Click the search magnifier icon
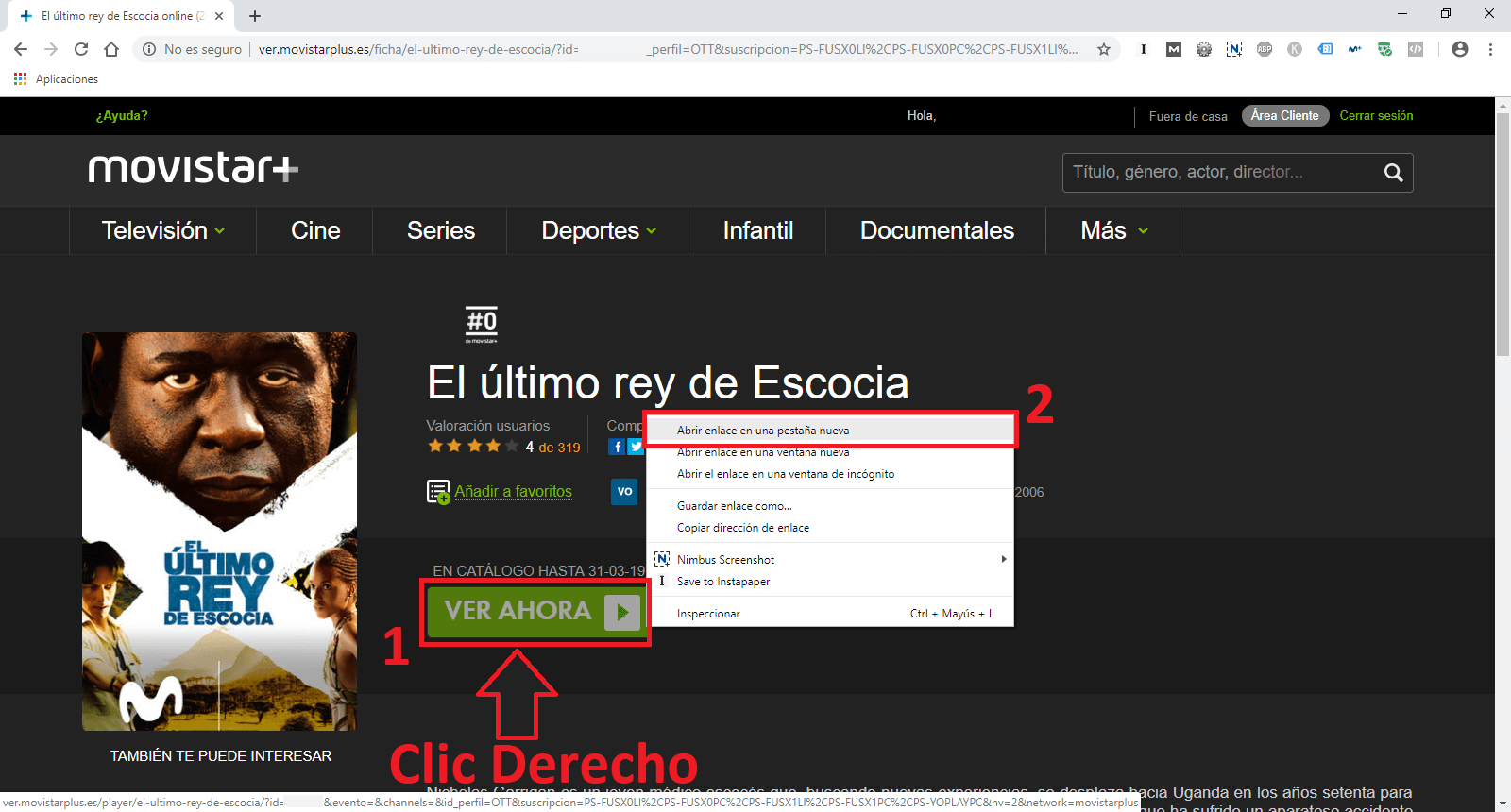The width and height of the screenshot is (1511, 812). coord(1393,173)
